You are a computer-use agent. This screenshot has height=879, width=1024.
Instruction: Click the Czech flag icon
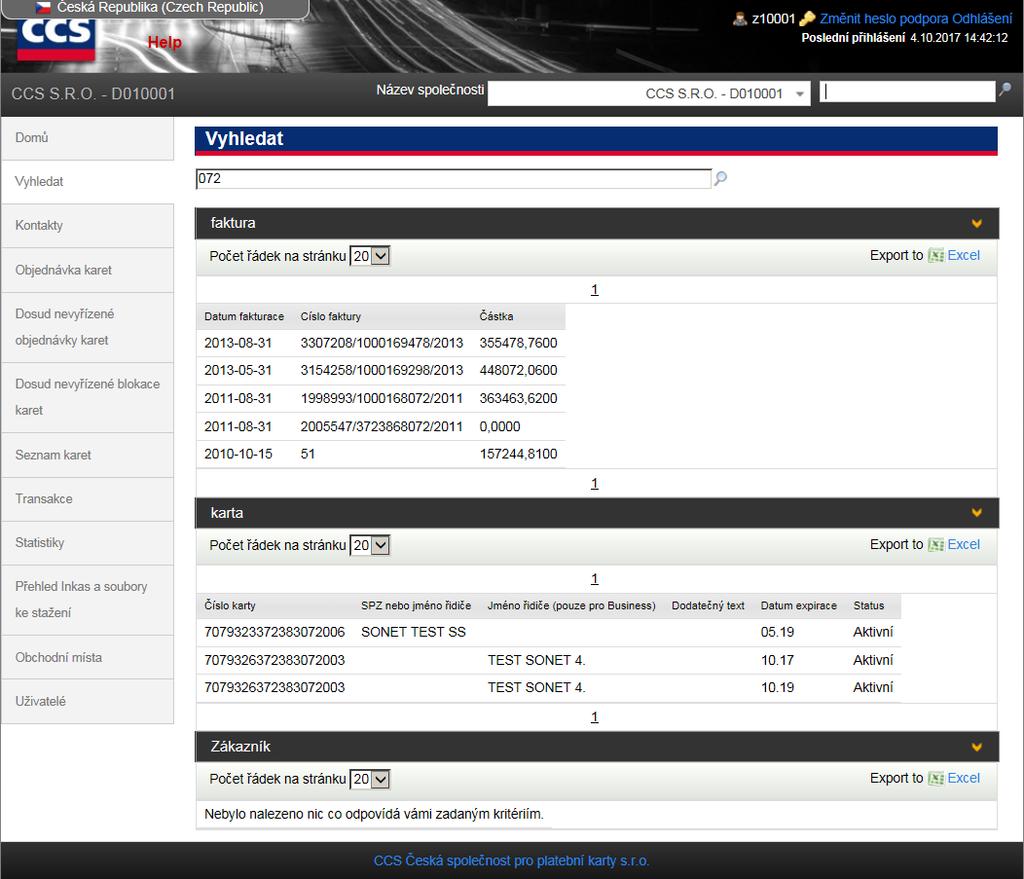[43, 8]
